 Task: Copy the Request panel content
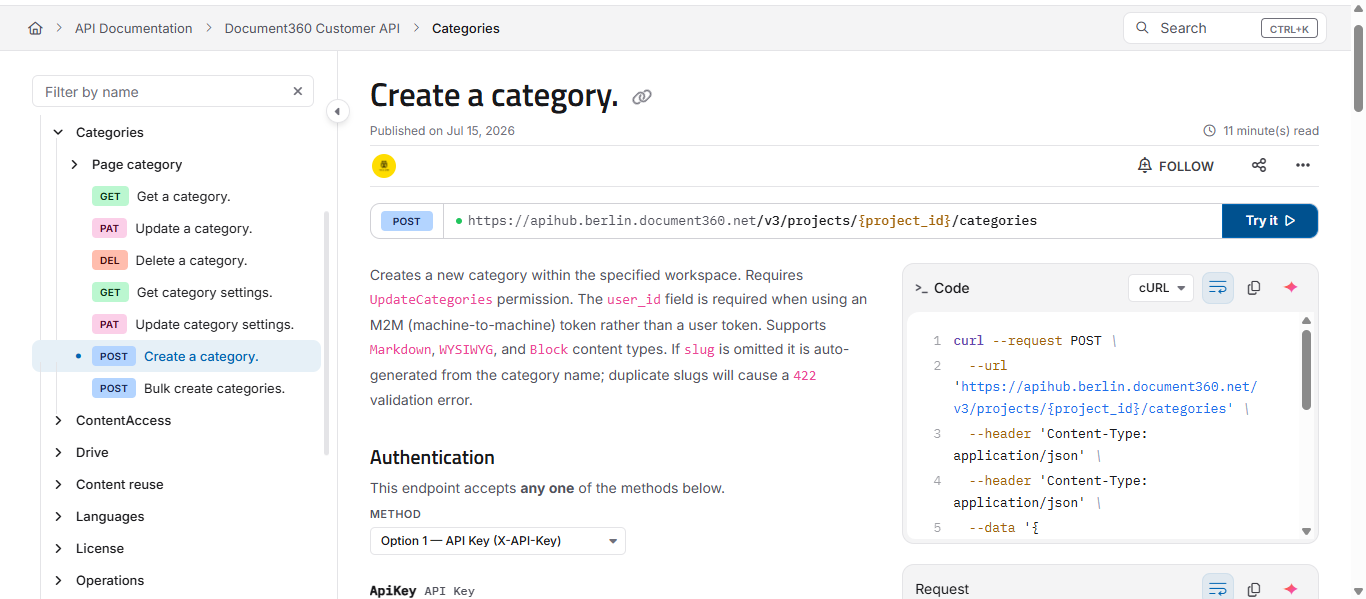(x=1254, y=590)
